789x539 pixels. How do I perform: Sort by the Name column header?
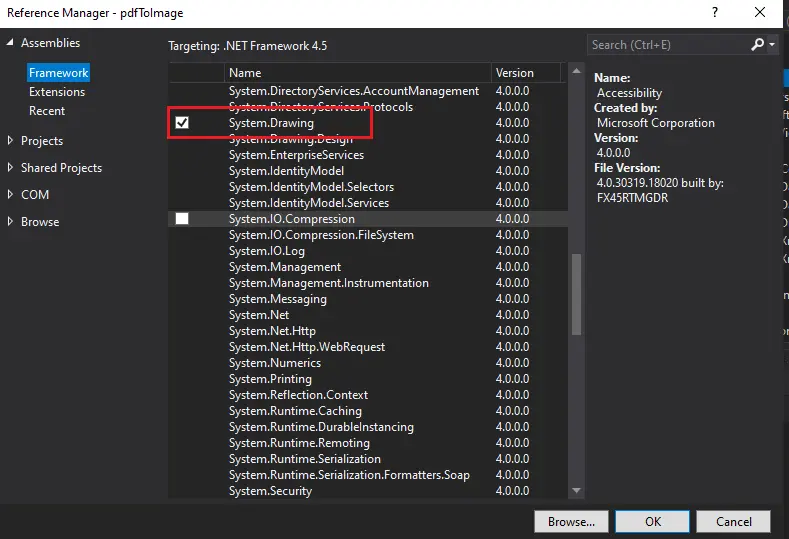[x=357, y=72]
